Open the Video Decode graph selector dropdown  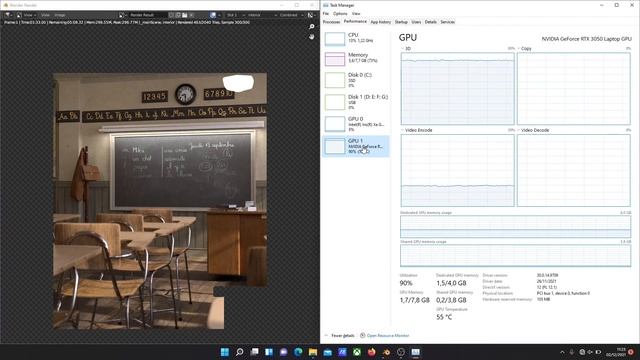tap(533, 130)
